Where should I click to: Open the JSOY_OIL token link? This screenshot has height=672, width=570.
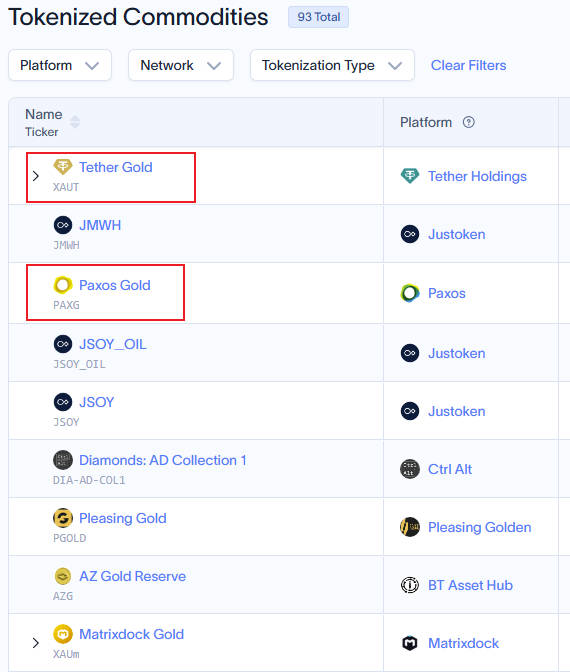[113, 344]
